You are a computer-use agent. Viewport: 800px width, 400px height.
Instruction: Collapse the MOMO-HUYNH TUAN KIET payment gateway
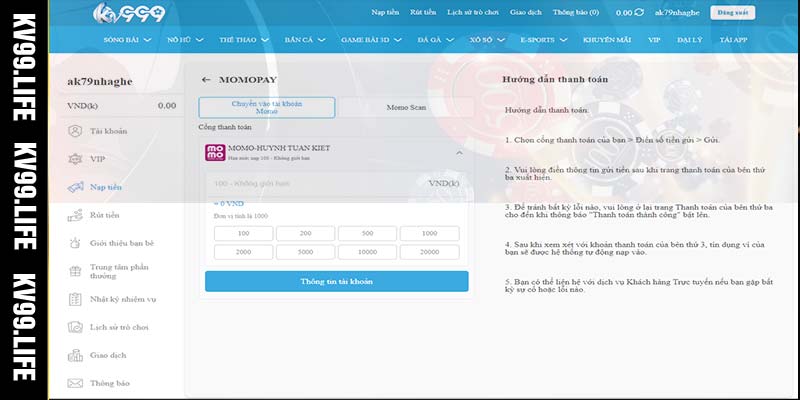459,153
